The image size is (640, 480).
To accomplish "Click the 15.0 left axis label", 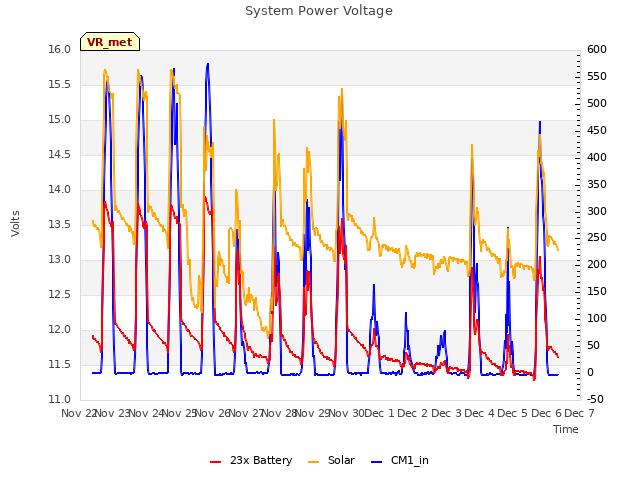I will pos(60,120).
